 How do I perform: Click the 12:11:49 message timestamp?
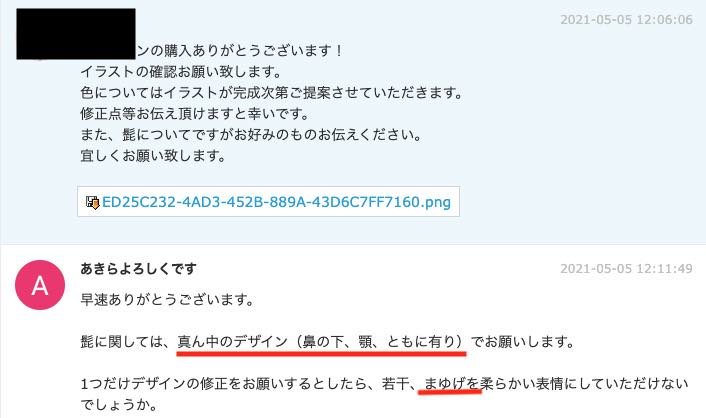click(626, 268)
